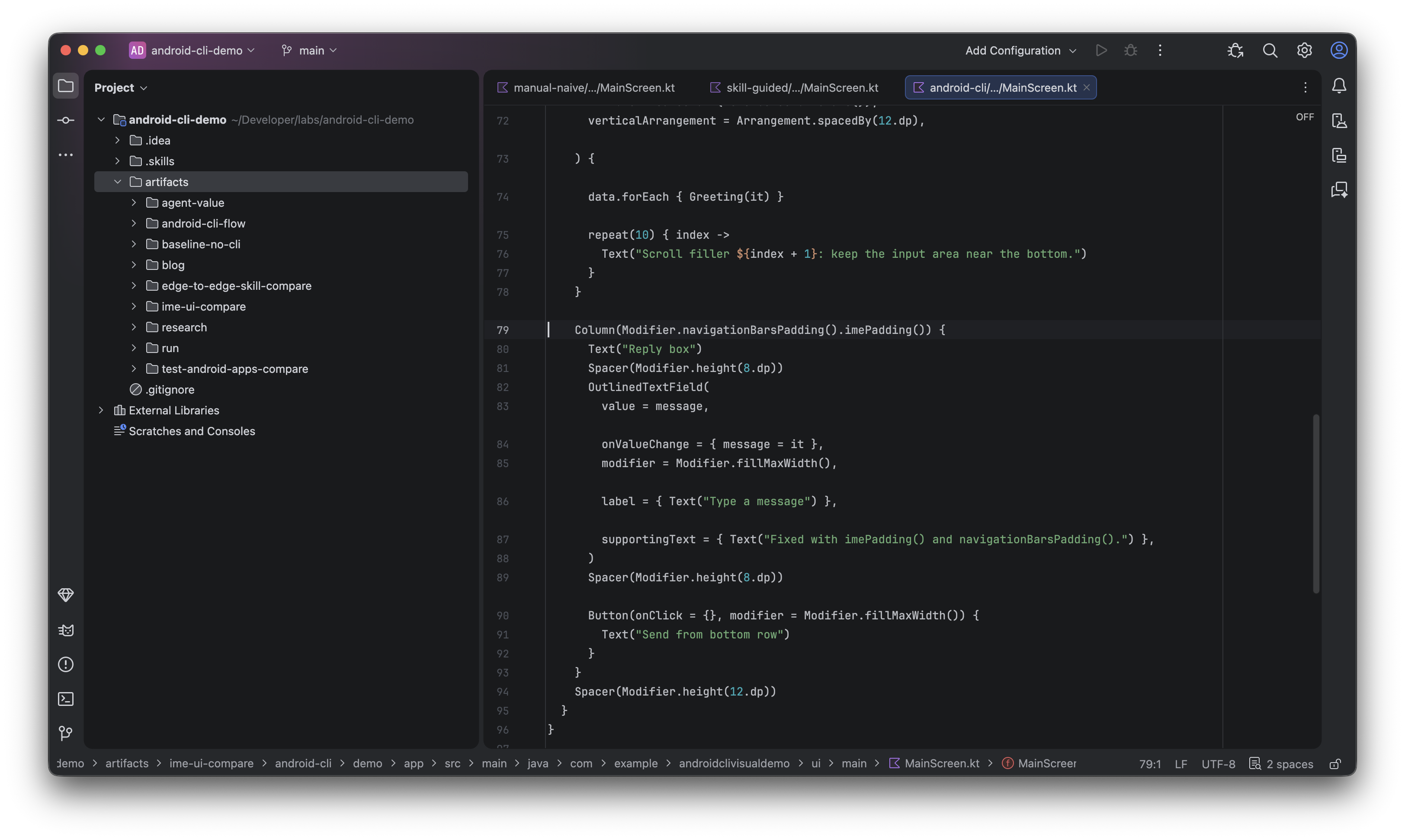This screenshot has height=840, width=1405.
Task: Click the Debug bug icon
Action: 1130,50
